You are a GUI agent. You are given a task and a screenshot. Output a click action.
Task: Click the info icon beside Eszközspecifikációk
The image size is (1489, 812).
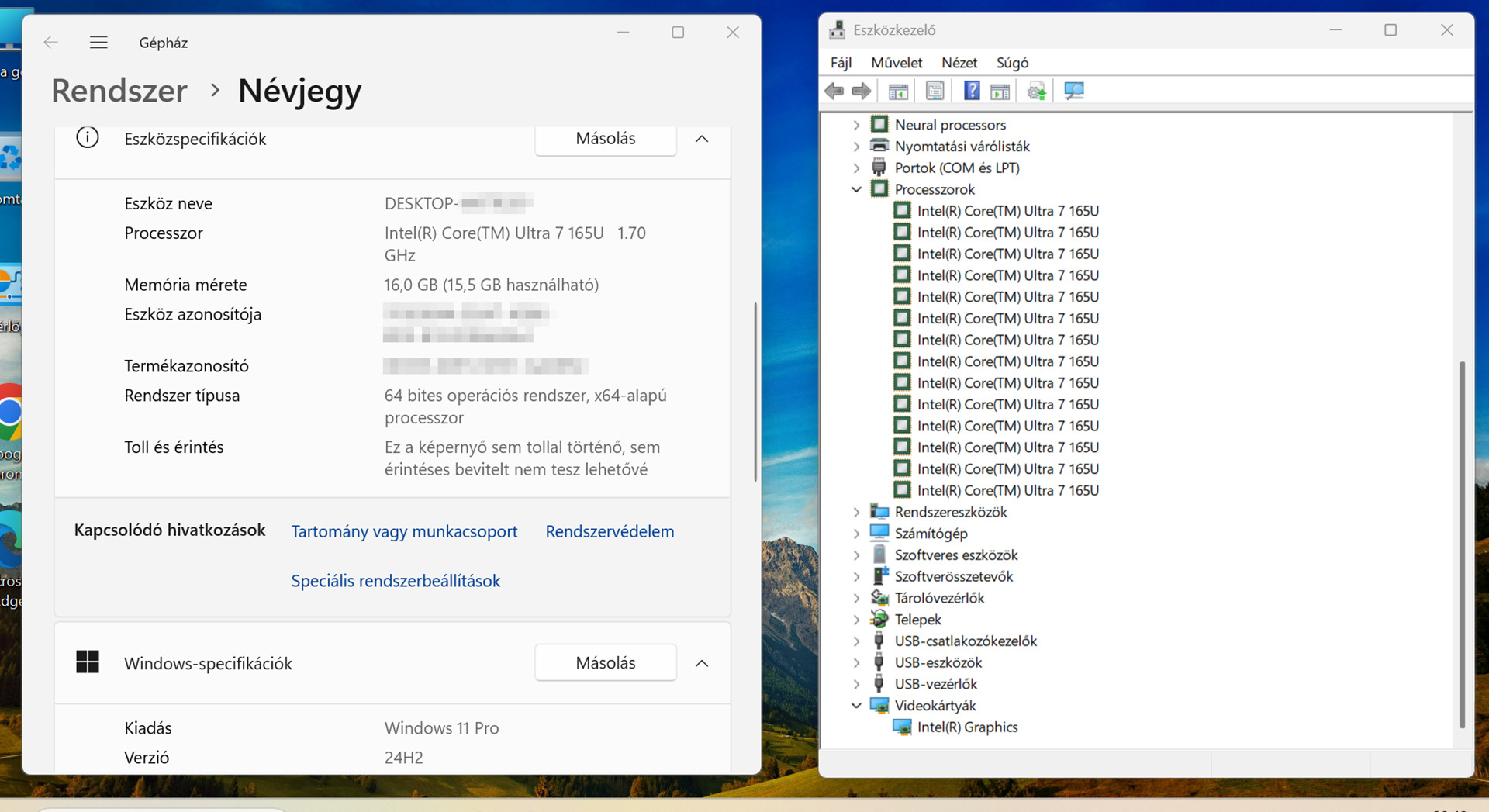click(x=88, y=138)
